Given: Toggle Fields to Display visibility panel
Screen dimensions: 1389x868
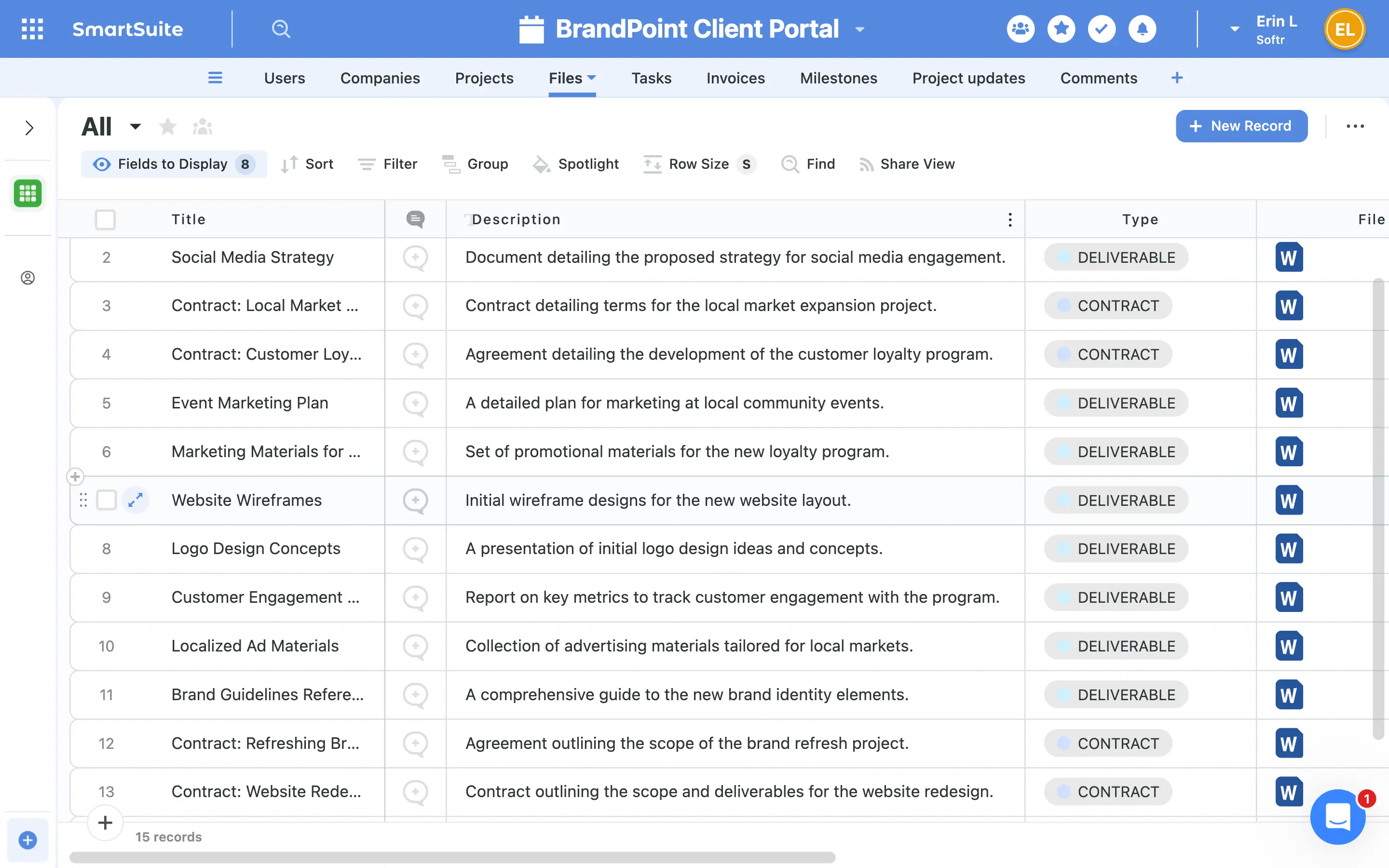Looking at the screenshot, I should [x=173, y=164].
